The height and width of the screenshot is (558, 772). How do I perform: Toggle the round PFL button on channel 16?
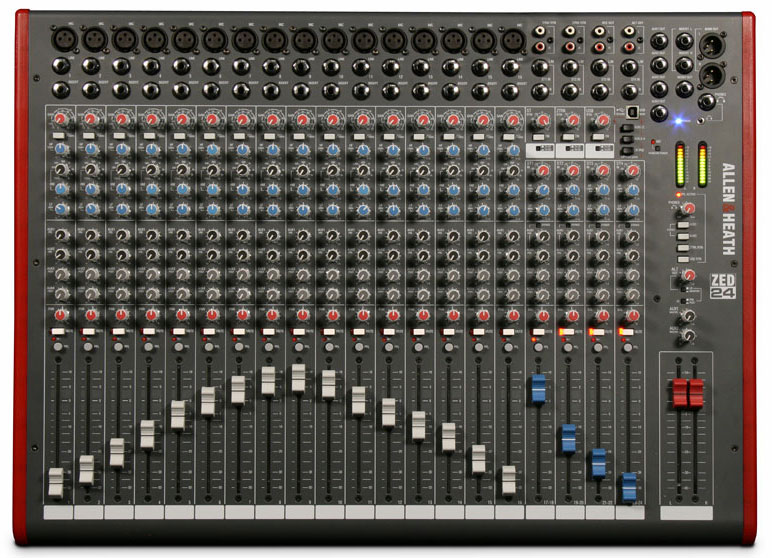[x=508, y=347]
